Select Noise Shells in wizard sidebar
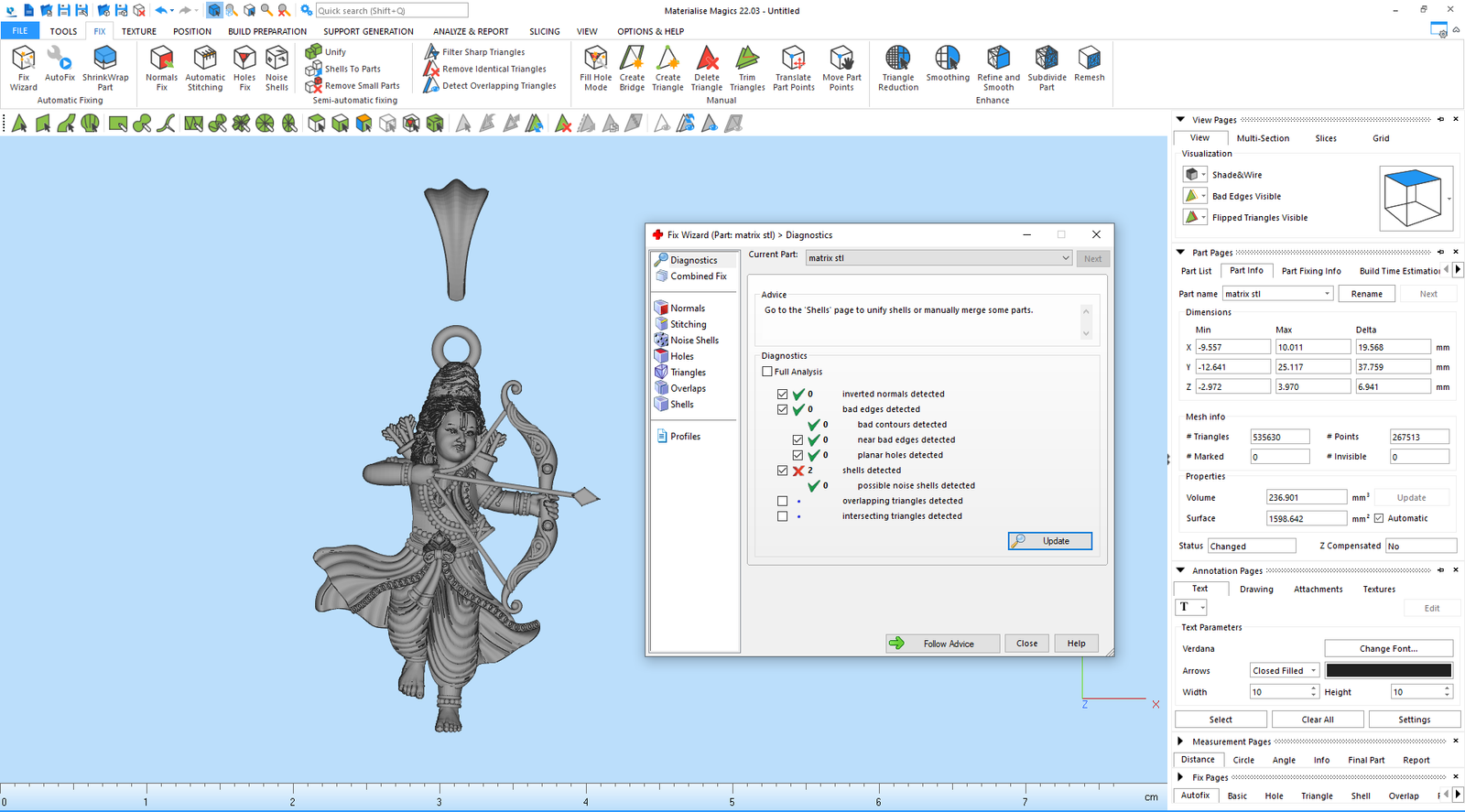This screenshot has height=812, width=1465. [694, 341]
